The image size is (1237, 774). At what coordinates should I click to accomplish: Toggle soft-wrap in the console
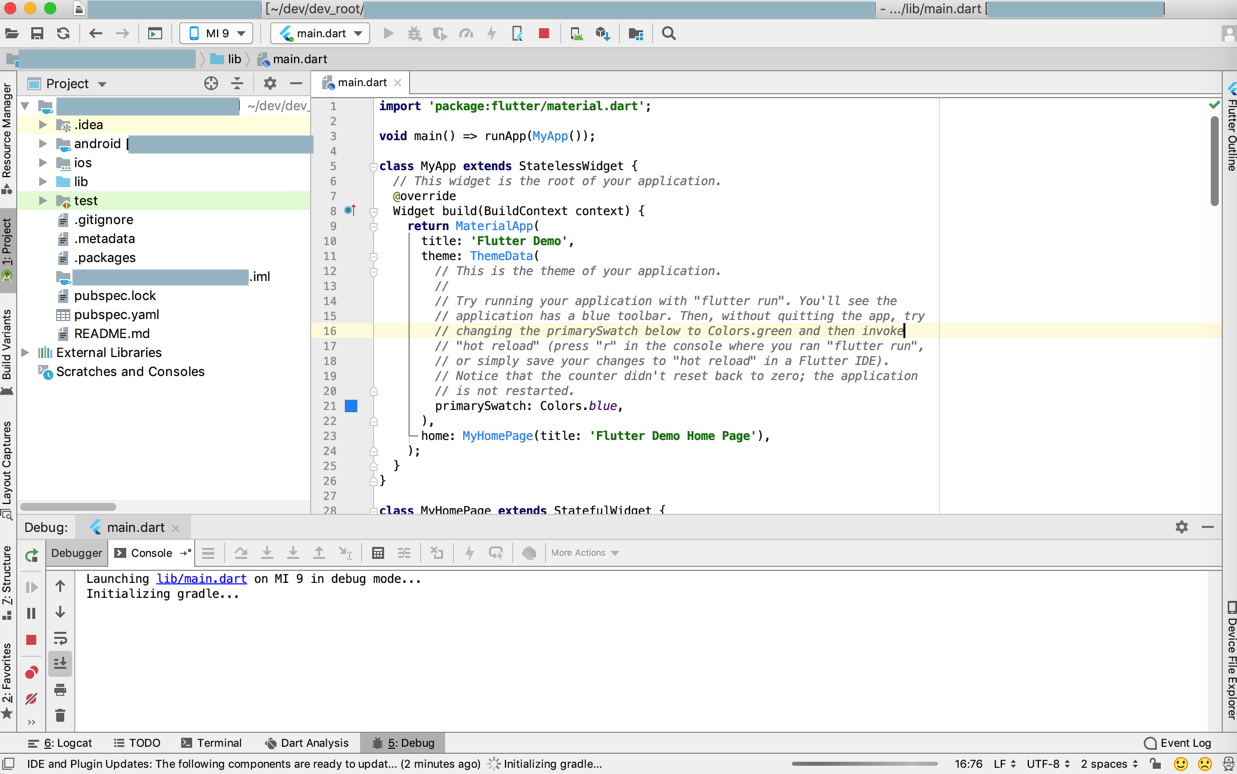[60, 638]
